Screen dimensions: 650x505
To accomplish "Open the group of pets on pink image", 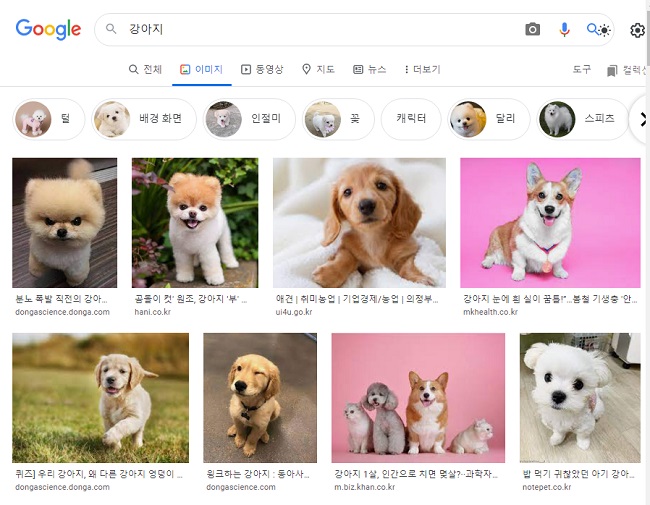I will coord(418,398).
